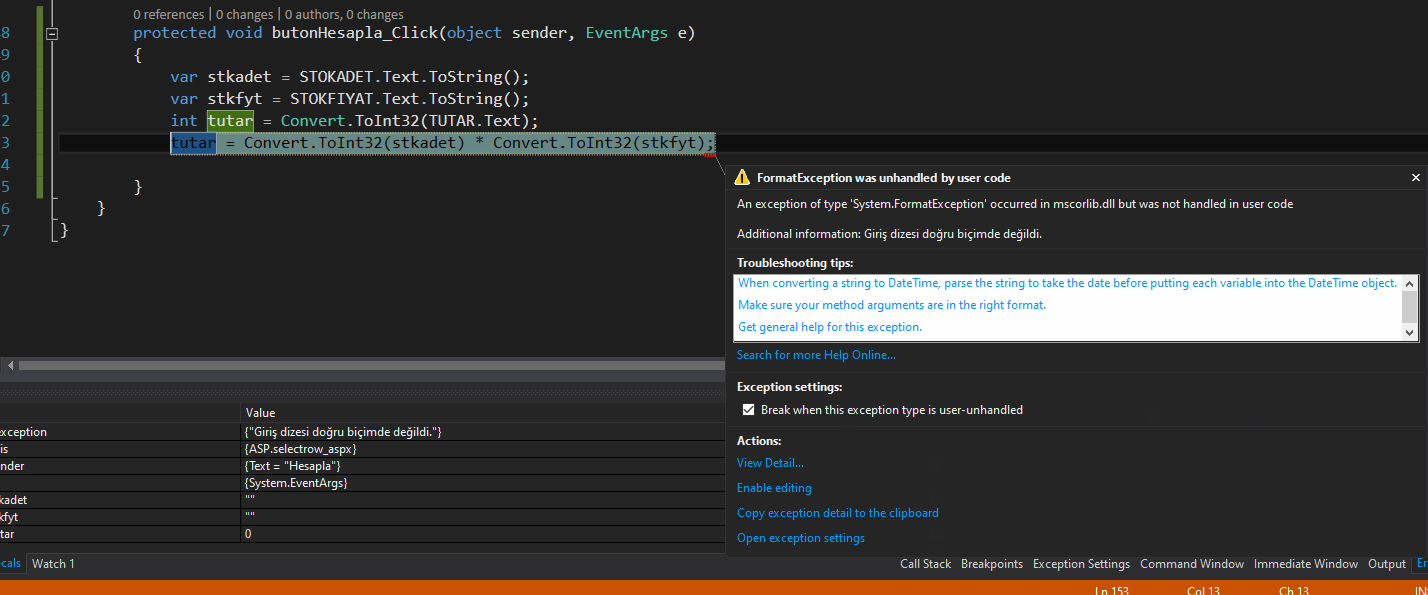This screenshot has width=1428, height=595.
Task: Click the Ch 13 status bar entry
Action: tap(1294, 591)
